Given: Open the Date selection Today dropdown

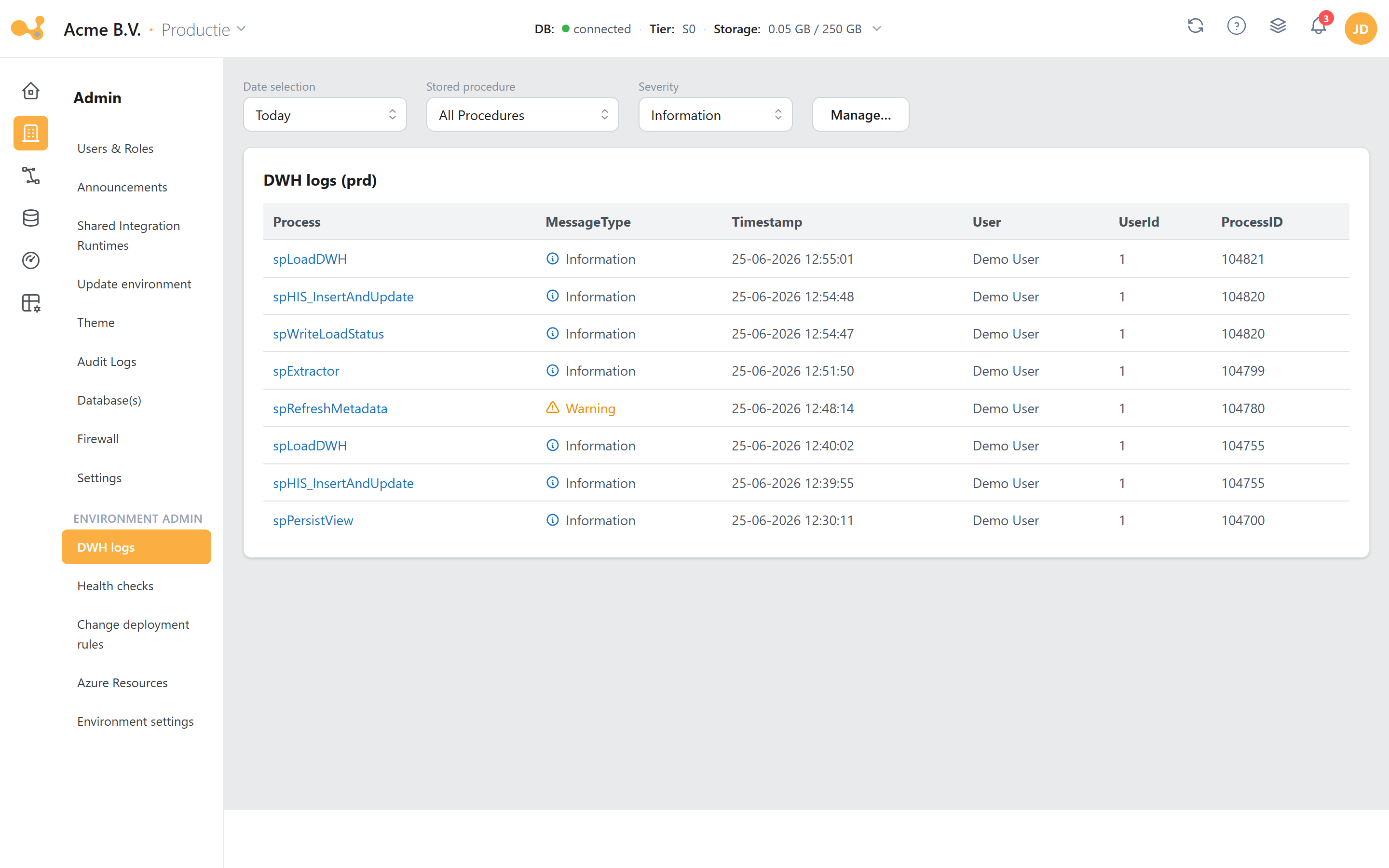Looking at the screenshot, I should click(325, 115).
